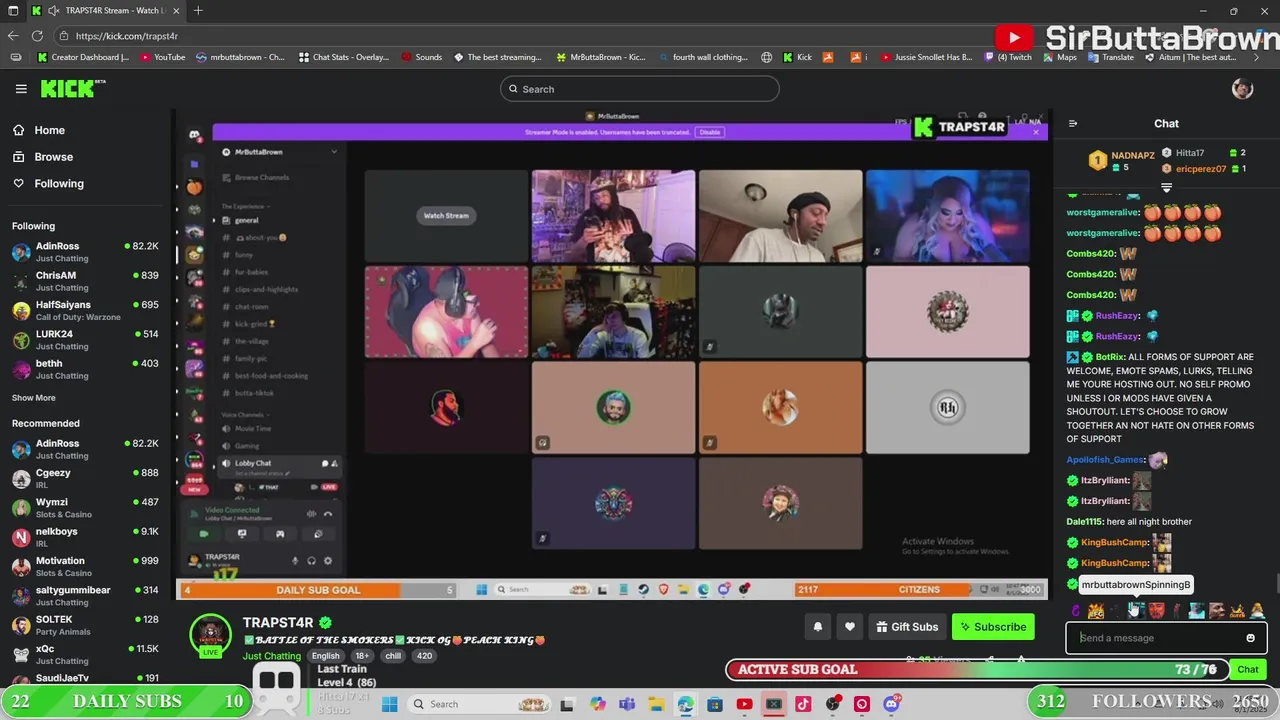Open Maps bookmark
The image size is (1280, 720).
pyautogui.click(x=1059, y=57)
